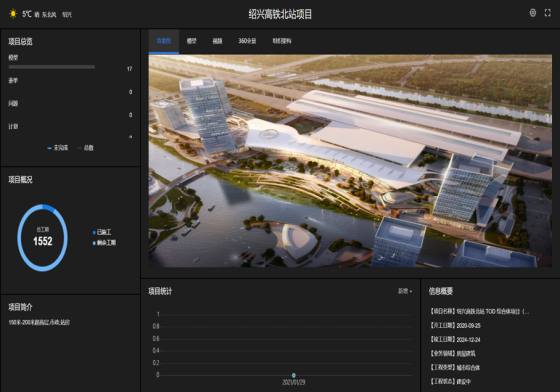Screen dimensions: 560x392
Task: Click the 工程状态 info entry
Action: 450,382
